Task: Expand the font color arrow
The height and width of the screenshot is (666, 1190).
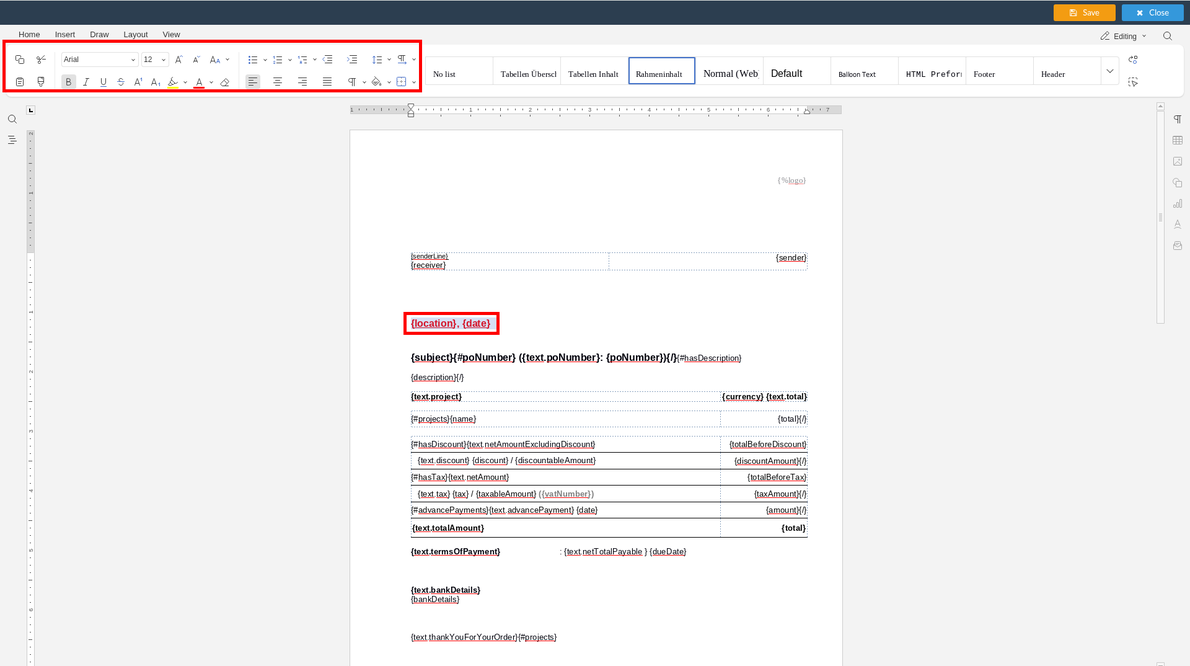Action: 211,82
